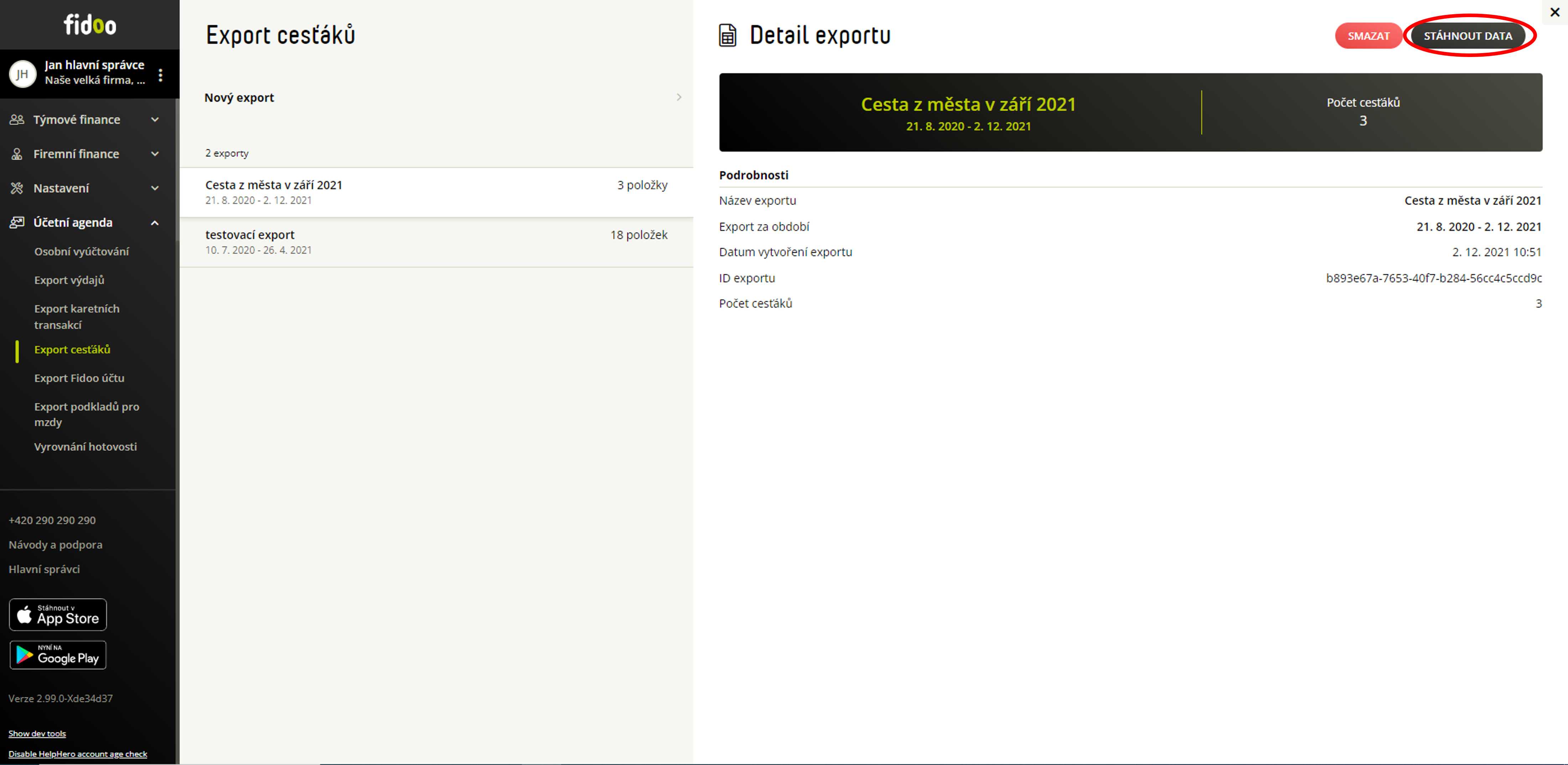The image size is (1568, 765).
Task: Click the Jan hlavní správce user name
Action: pyautogui.click(x=94, y=64)
